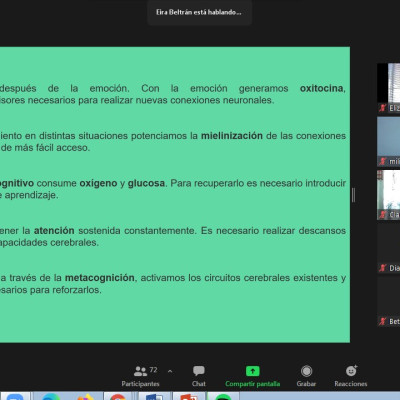Open the Chat panel
Image resolution: width=400 pixels, height=400 pixels.
tap(199, 377)
